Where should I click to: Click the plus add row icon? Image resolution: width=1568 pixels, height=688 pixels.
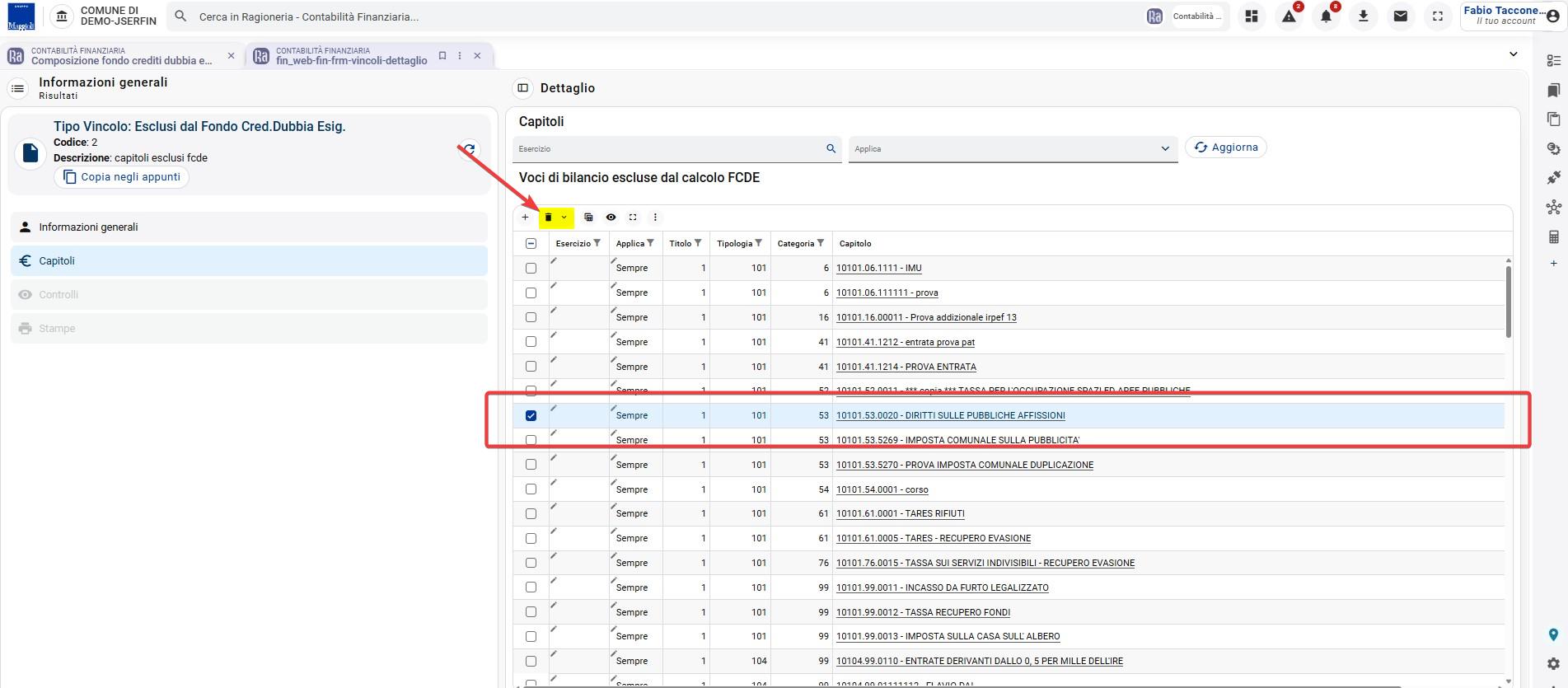tap(525, 218)
